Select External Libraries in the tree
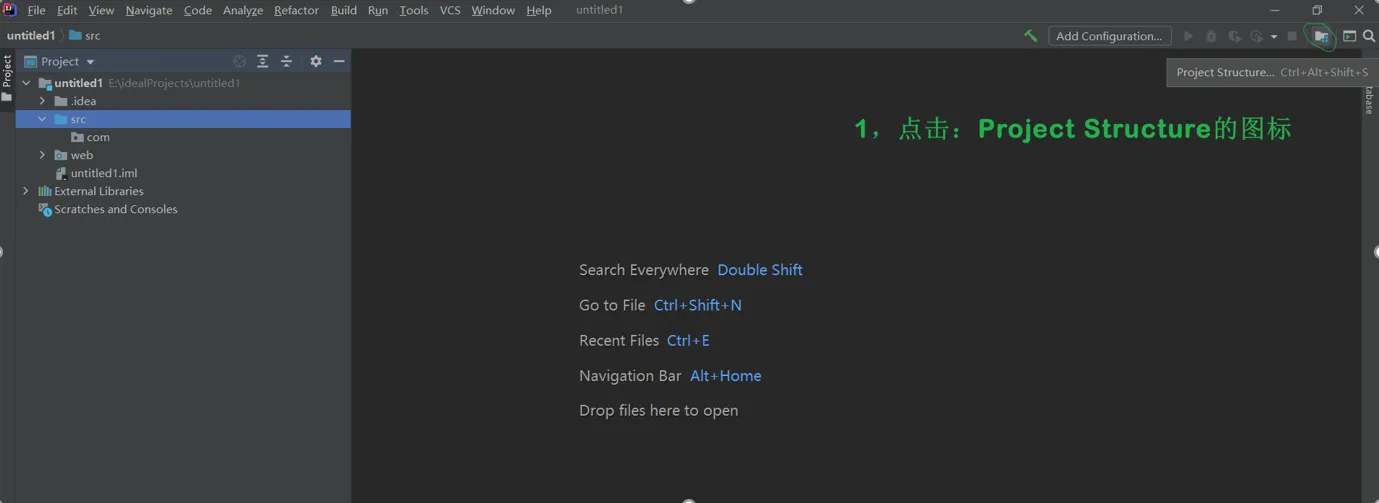 click(x=99, y=191)
